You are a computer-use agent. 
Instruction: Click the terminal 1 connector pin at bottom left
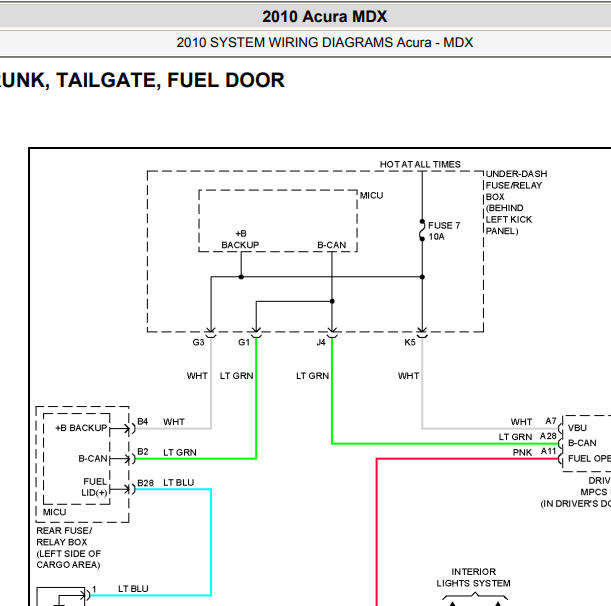pos(85,595)
